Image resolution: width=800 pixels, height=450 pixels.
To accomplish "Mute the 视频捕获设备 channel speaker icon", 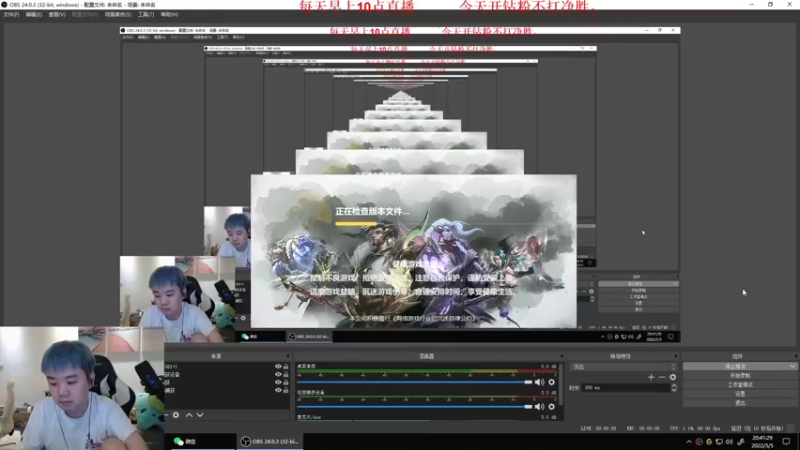I will point(539,407).
